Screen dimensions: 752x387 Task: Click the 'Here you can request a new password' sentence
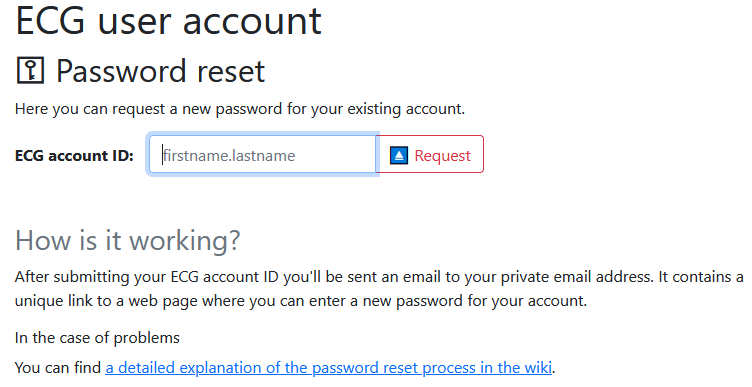pyautogui.click(x=240, y=109)
